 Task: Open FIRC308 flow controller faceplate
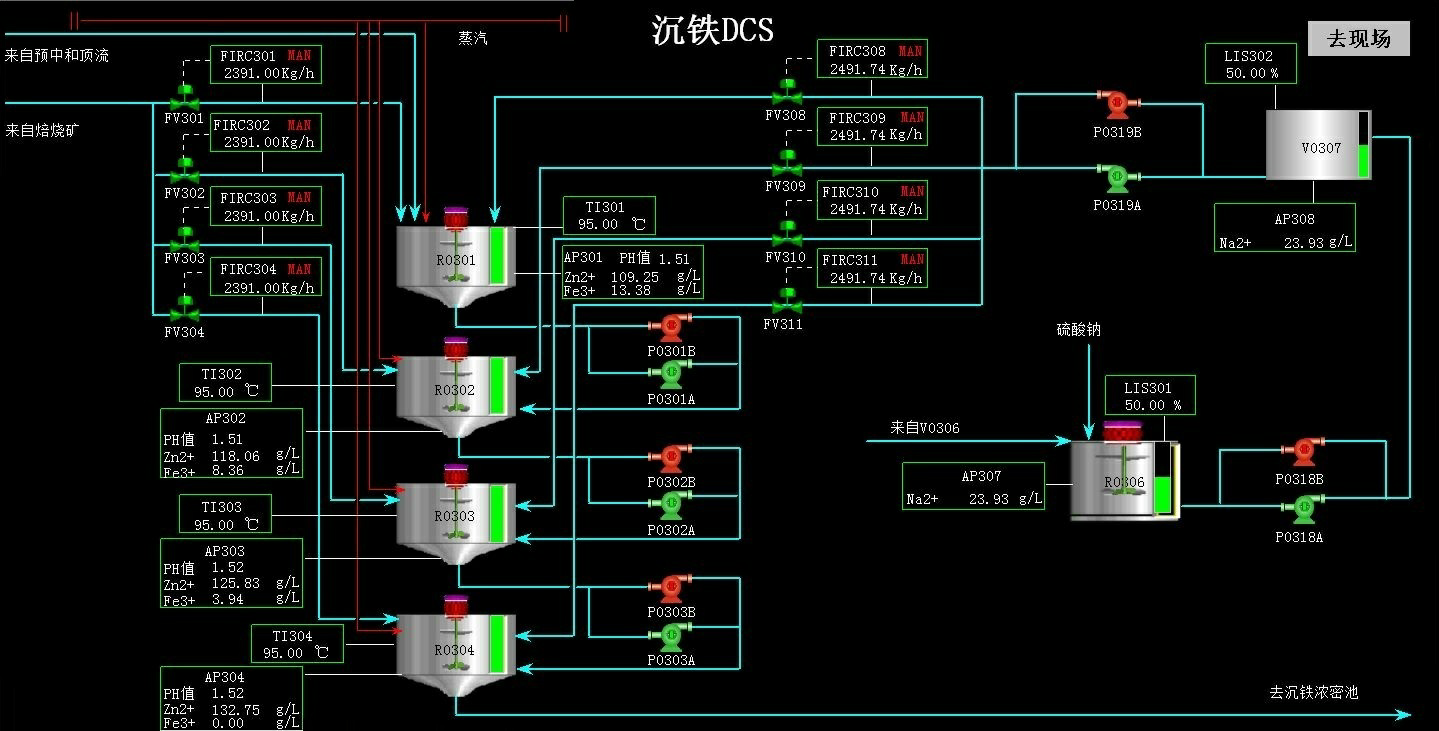(871, 59)
